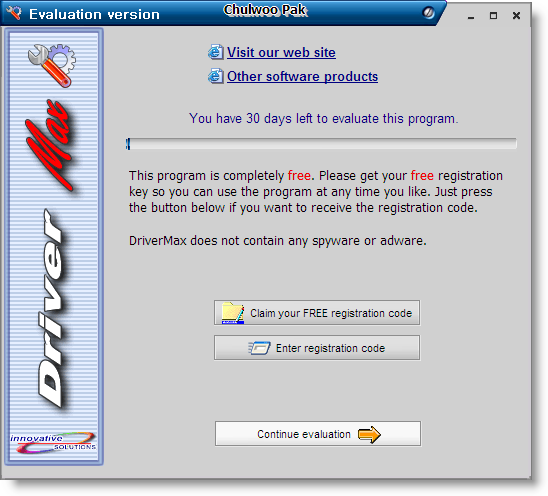548x496 pixels.
Task: Maximize the Evaluation version window
Action: click(493, 16)
